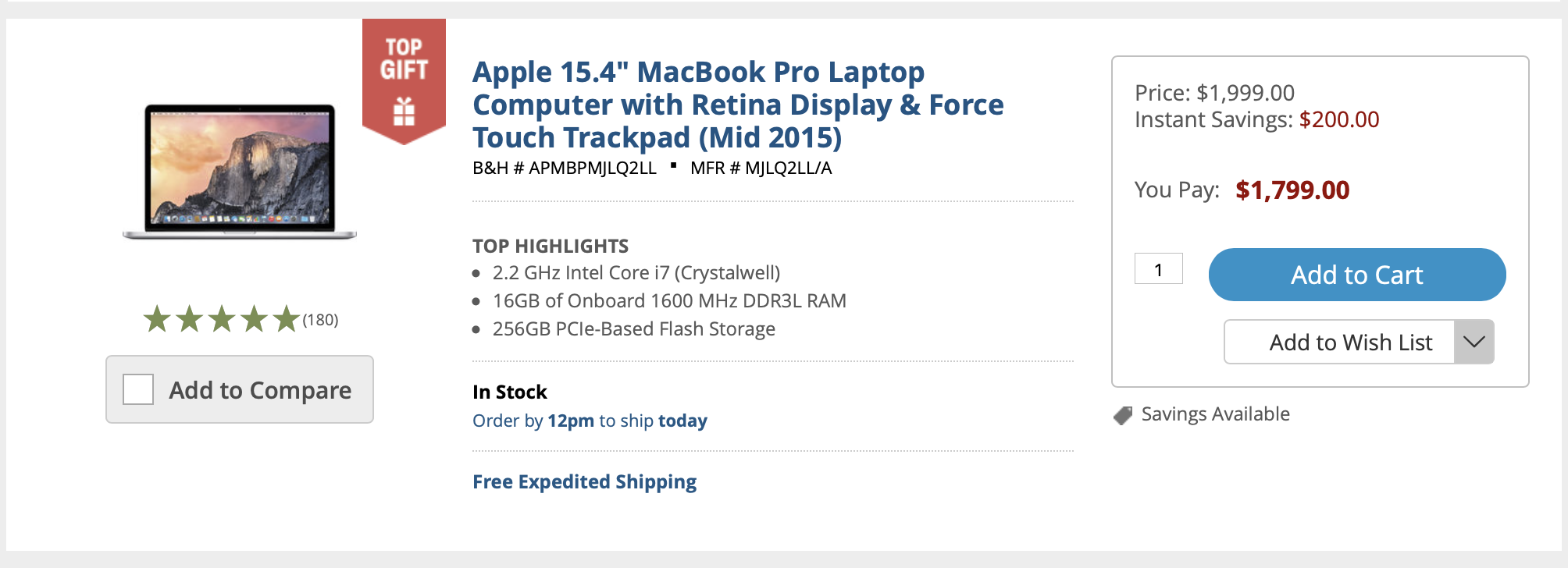Check the Add to Compare checkbox
Screen dimensions: 1568x568
138,389
